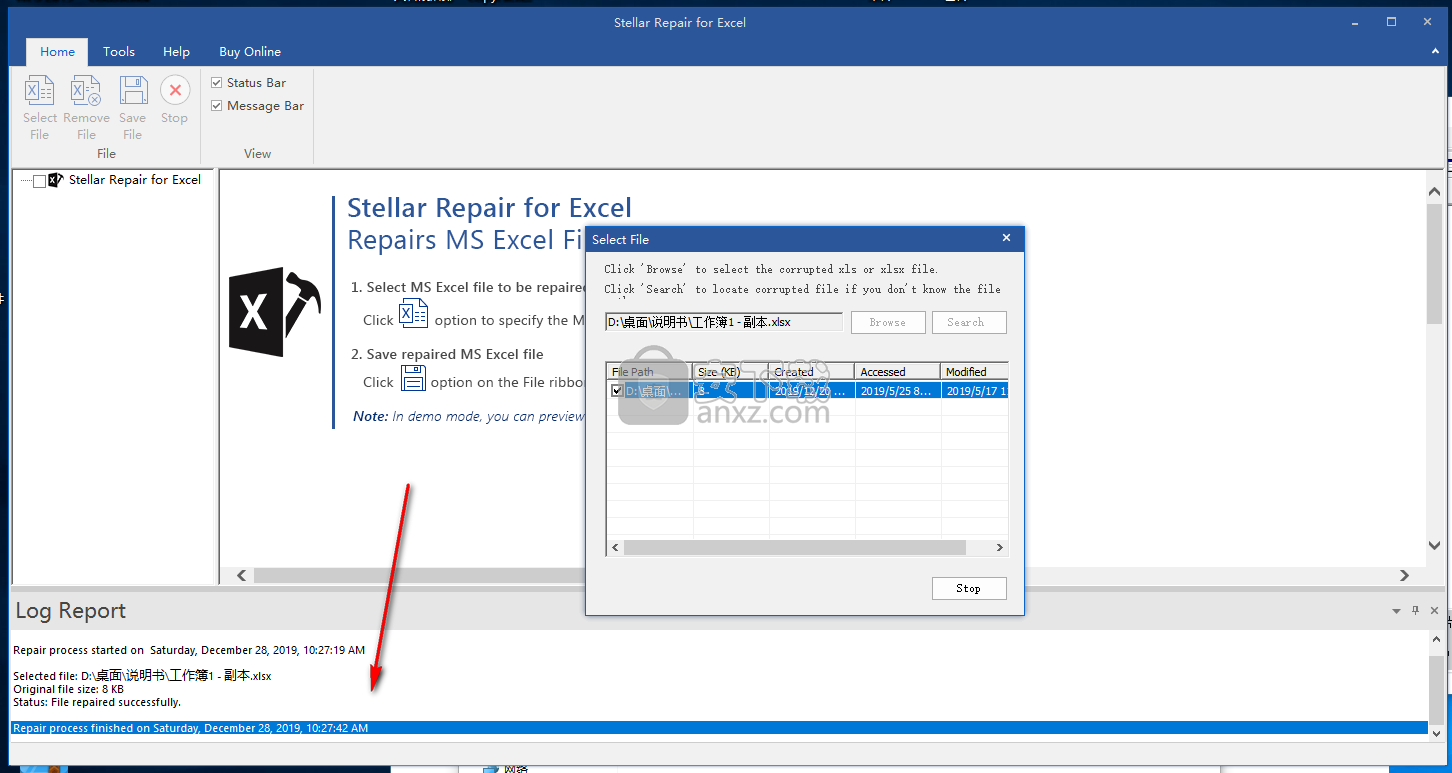Open the Buy Online tab
The height and width of the screenshot is (773, 1452).
[250, 52]
